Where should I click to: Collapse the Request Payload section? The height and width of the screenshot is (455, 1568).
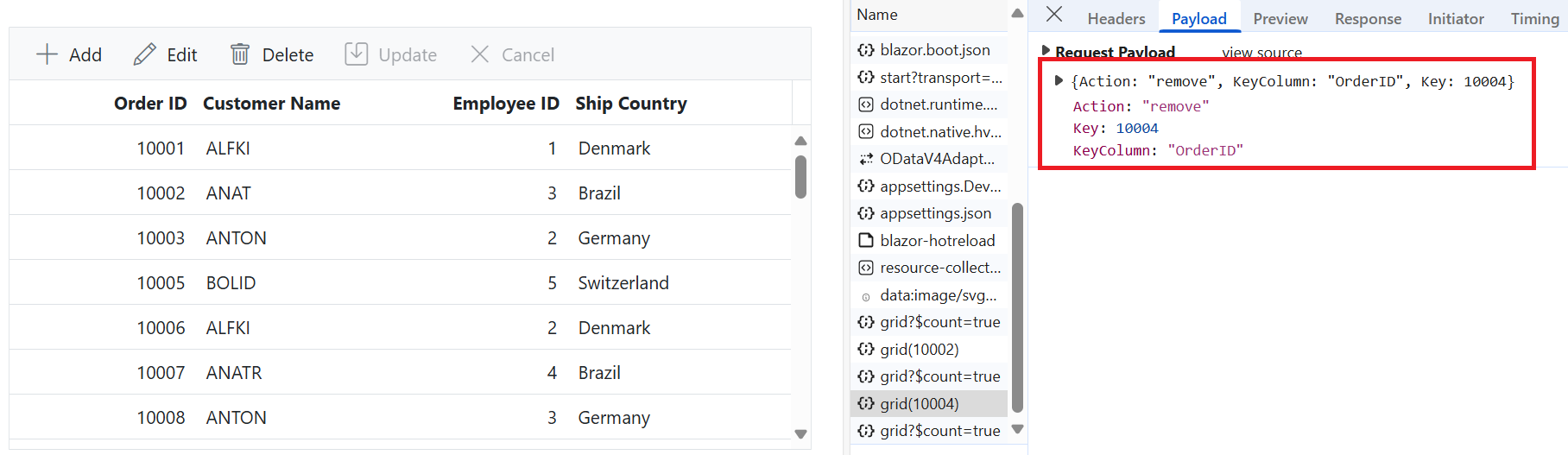[1046, 51]
